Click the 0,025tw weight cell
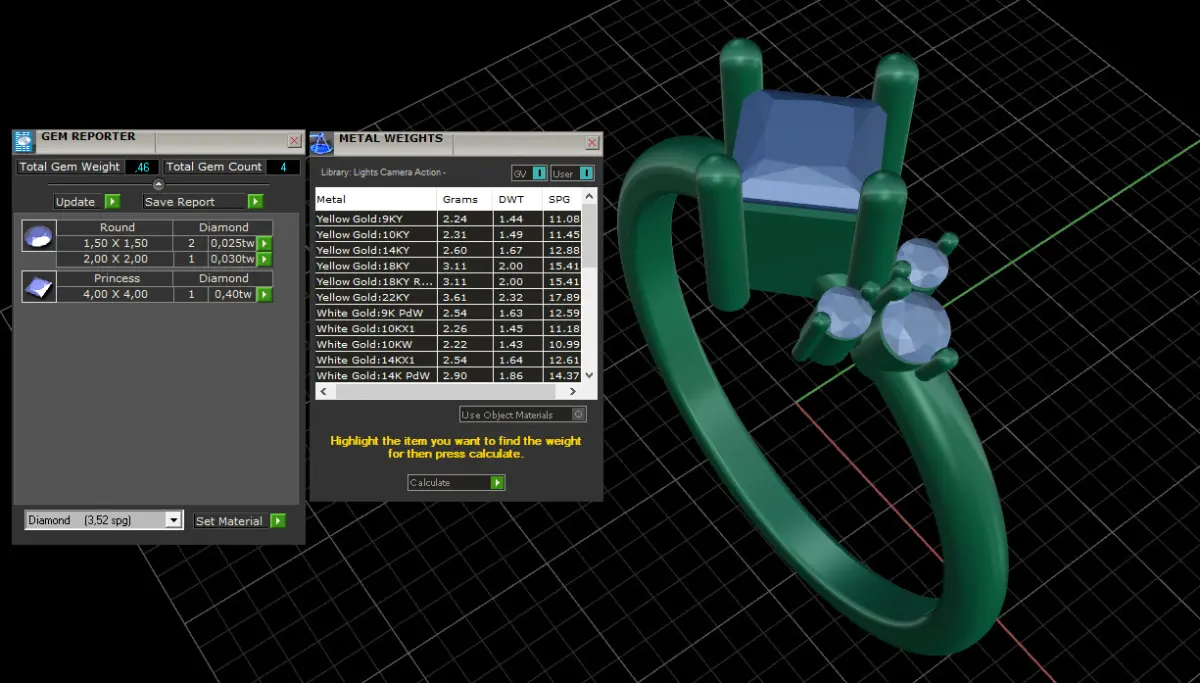The width and height of the screenshot is (1200, 683). [x=232, y=243]
